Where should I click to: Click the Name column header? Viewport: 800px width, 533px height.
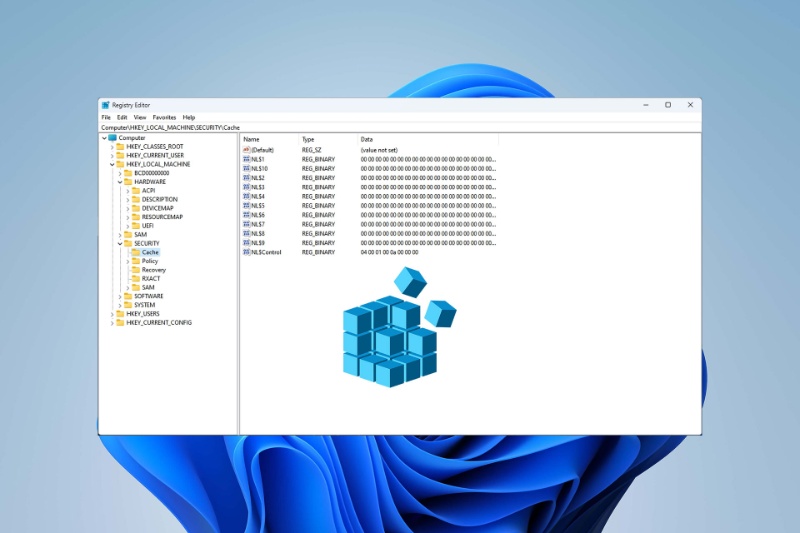tap(252, 139)
